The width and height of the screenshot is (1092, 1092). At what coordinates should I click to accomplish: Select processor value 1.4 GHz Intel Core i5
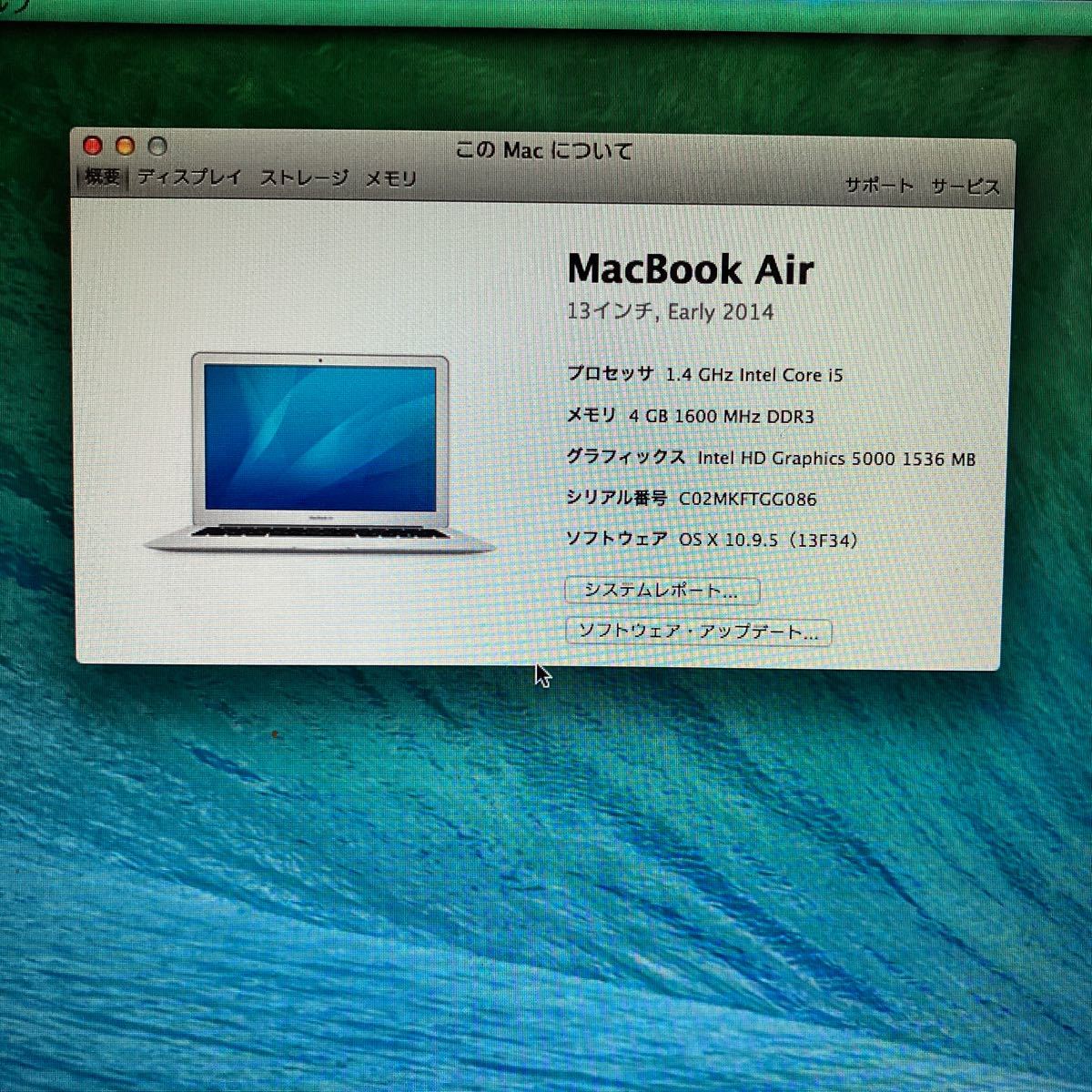[754, 375]
